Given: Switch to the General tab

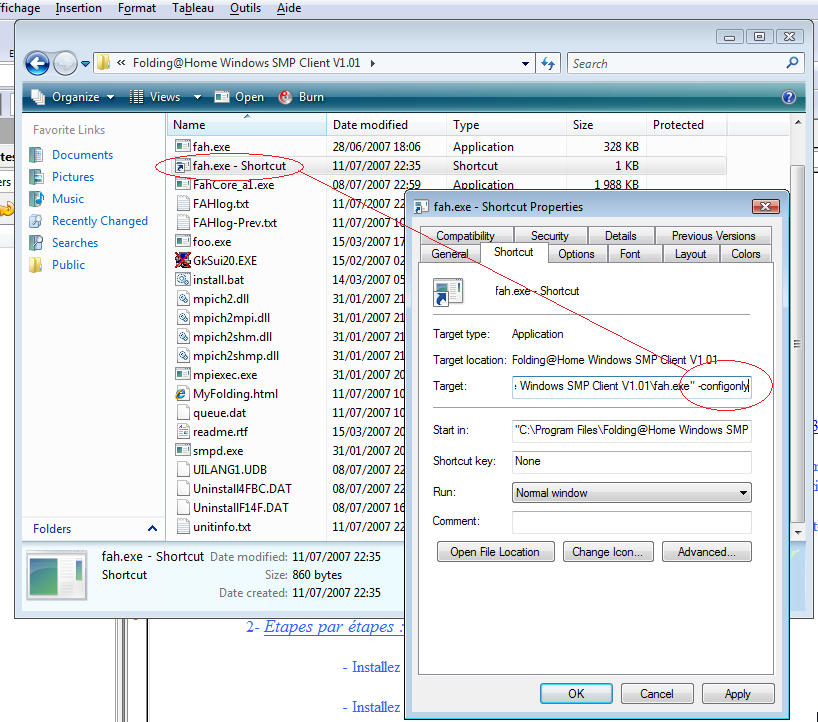Looking at the screenshot, I should click(450, 254).
